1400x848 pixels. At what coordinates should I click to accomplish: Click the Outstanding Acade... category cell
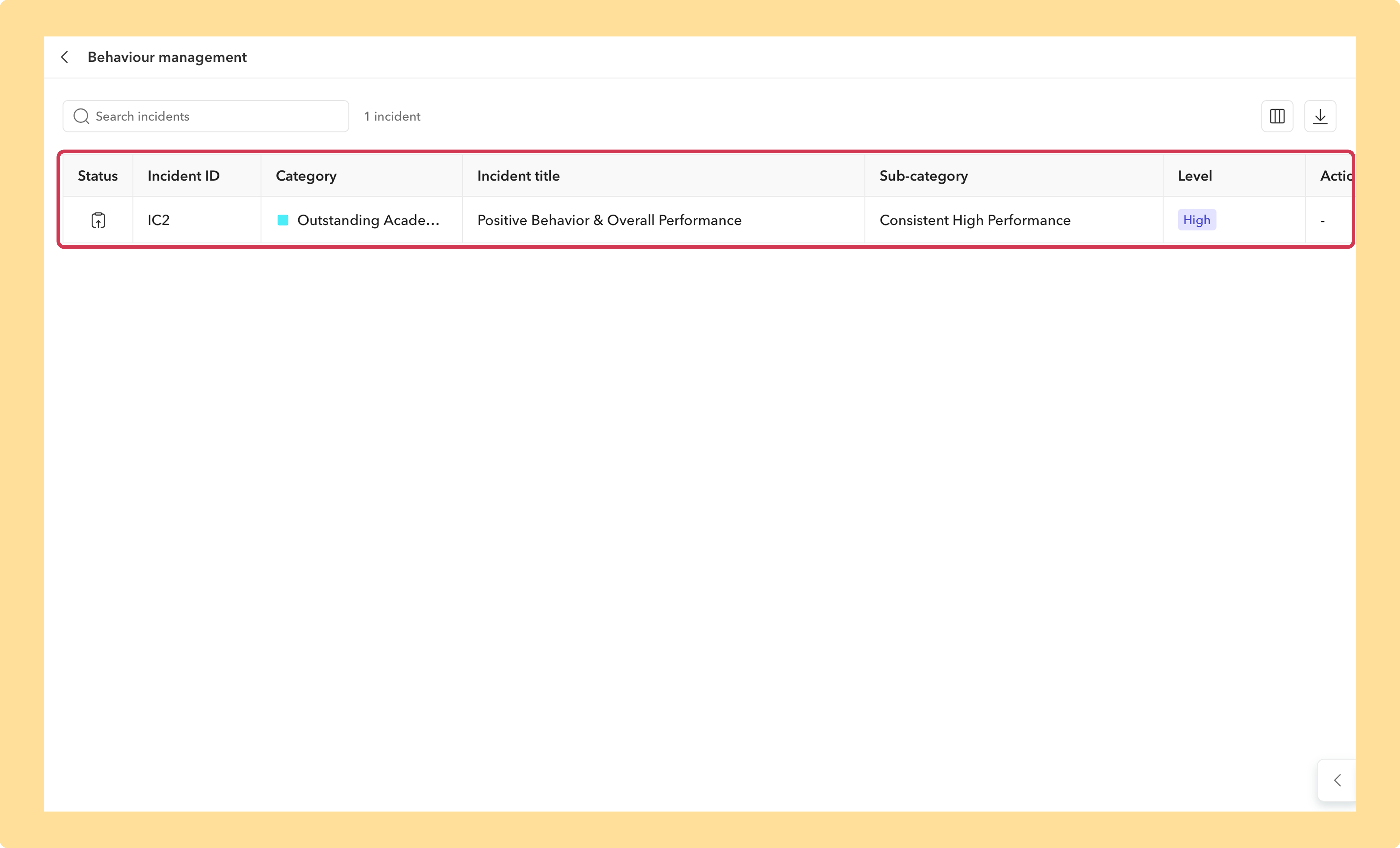point(362,220)
